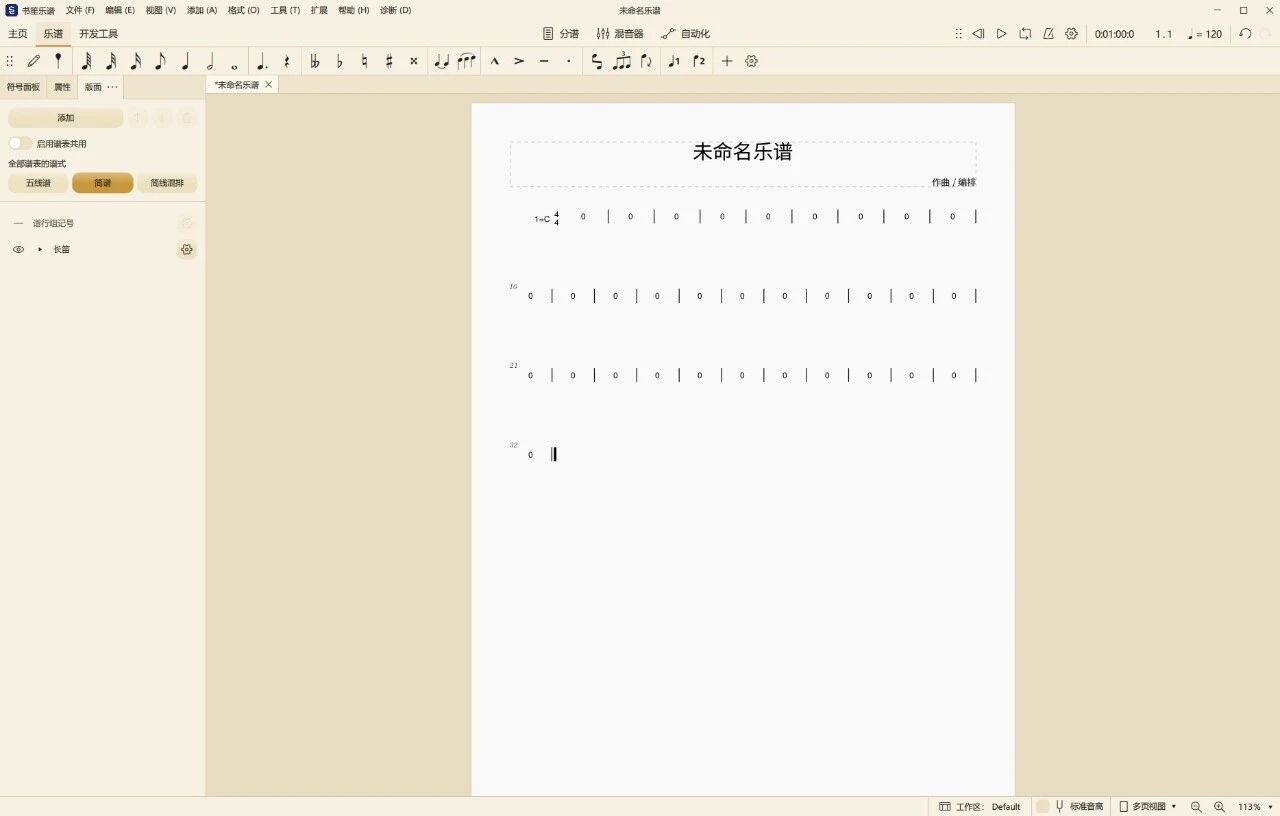Click the 自动化 button

click(x=686, y=34)
